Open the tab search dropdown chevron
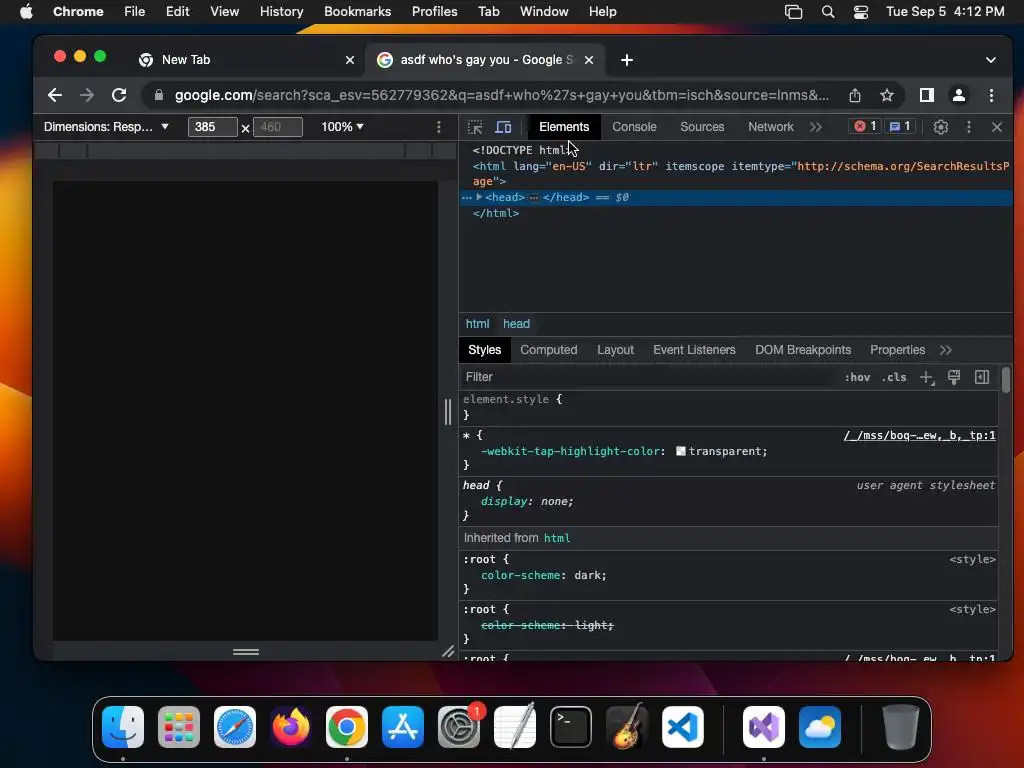This screenshot has height=768, width=1024. tap(991, 60)
